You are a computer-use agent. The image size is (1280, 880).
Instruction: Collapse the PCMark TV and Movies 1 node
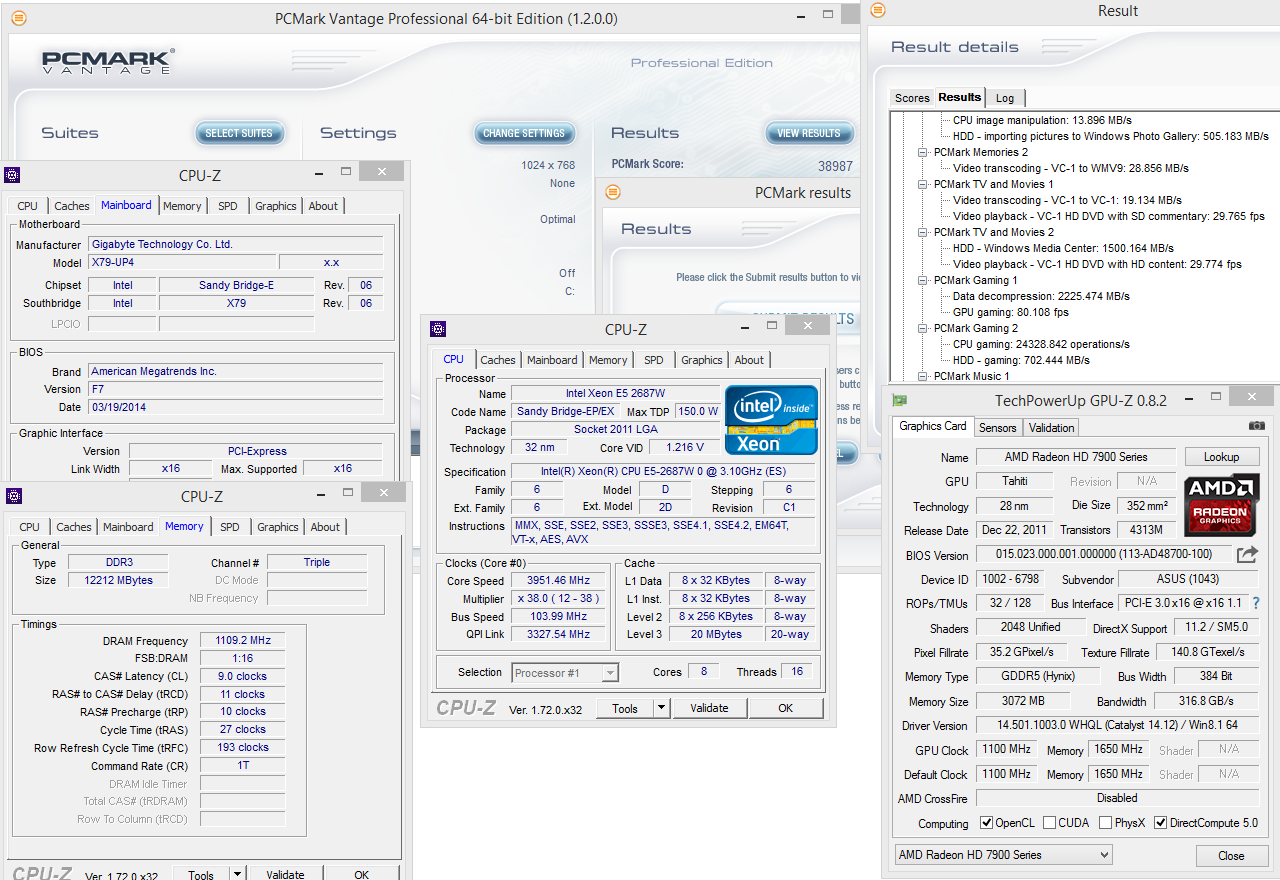pos(924,184)
